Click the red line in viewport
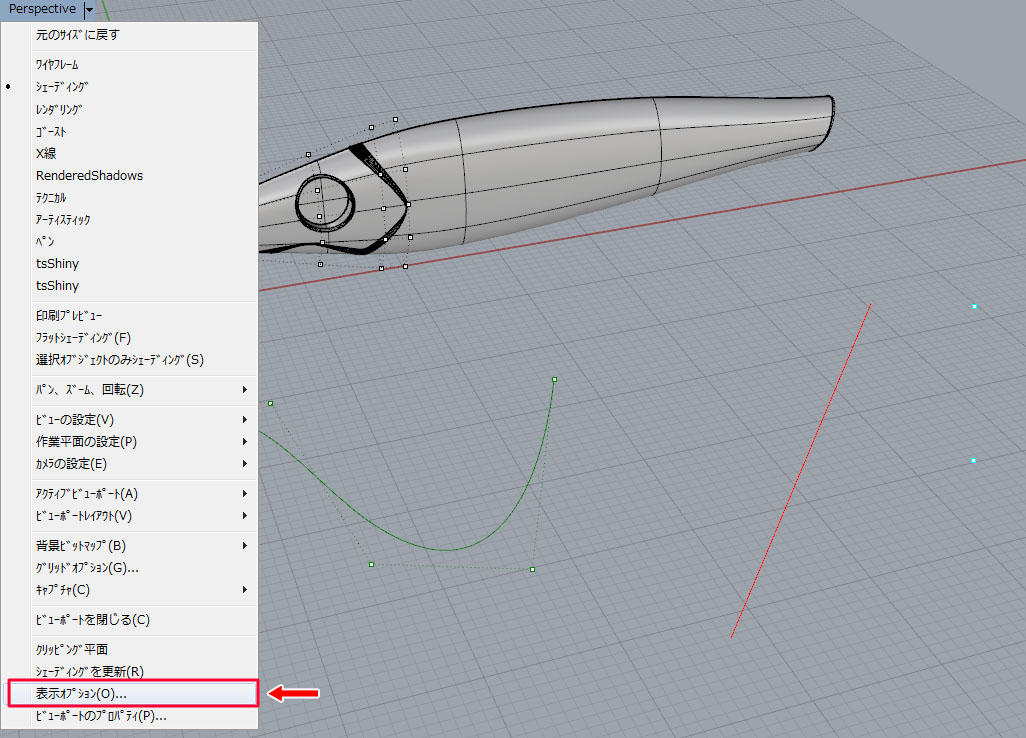Screen dimensions: 1026x738 click(x=801, y=470)
